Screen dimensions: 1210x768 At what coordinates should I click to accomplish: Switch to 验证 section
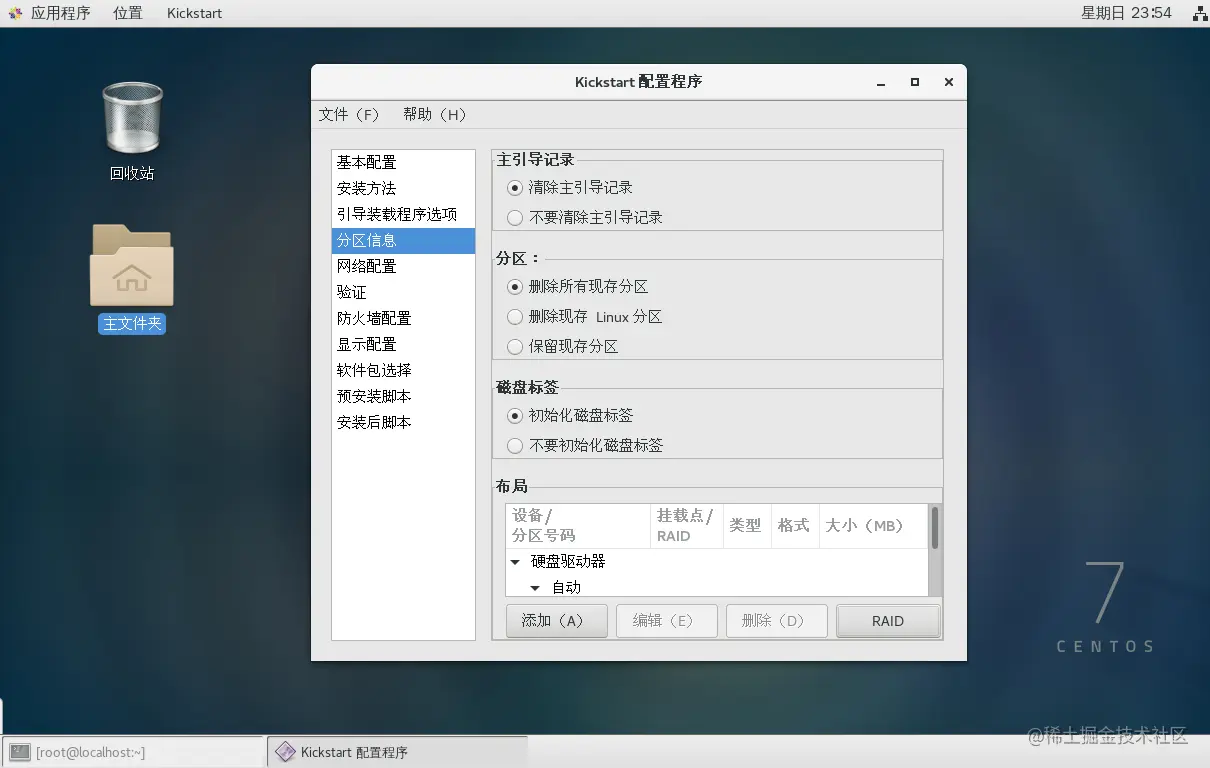(403, 292)
